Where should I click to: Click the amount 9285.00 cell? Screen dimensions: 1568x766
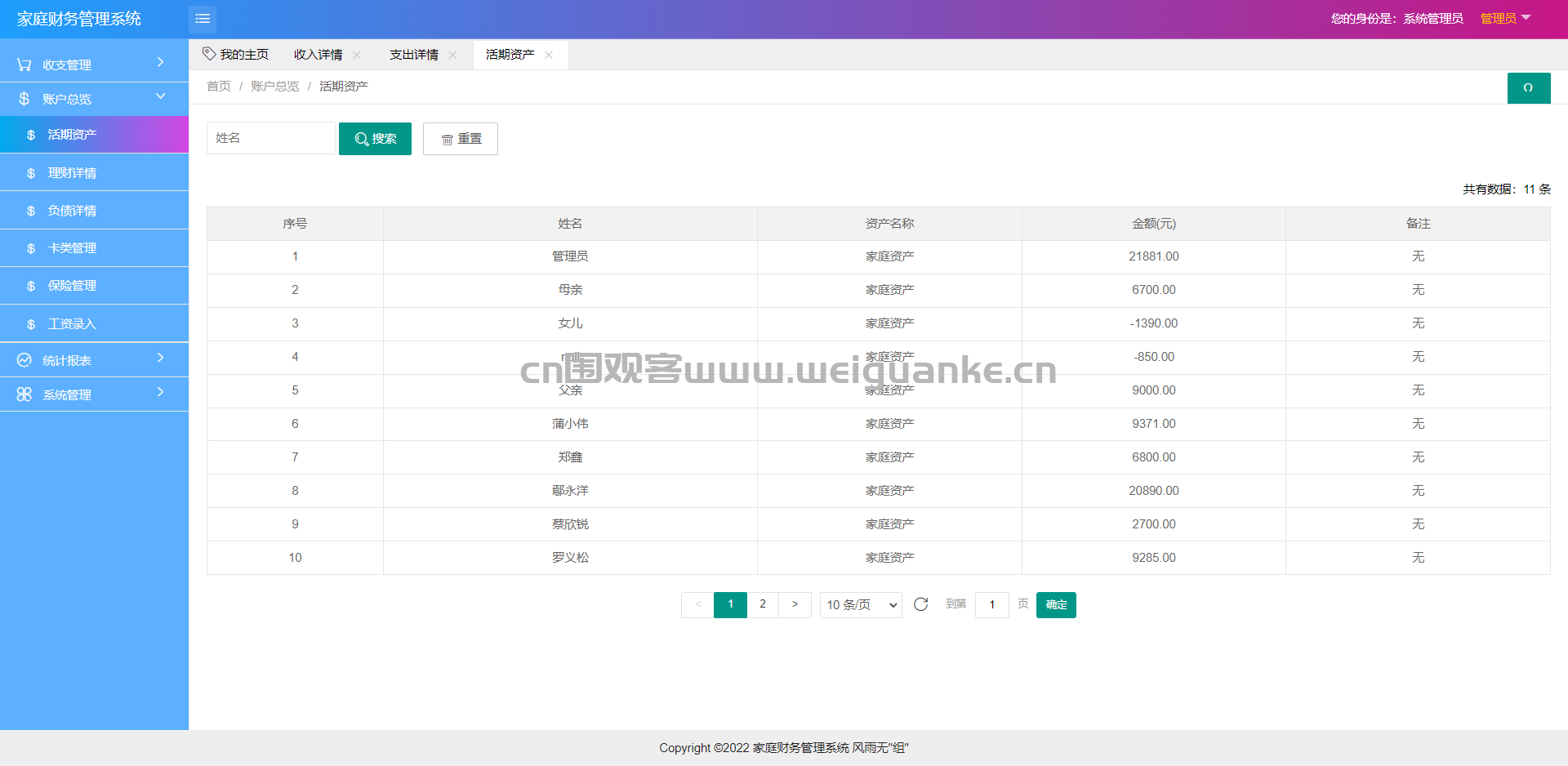tap(1154, 558)
